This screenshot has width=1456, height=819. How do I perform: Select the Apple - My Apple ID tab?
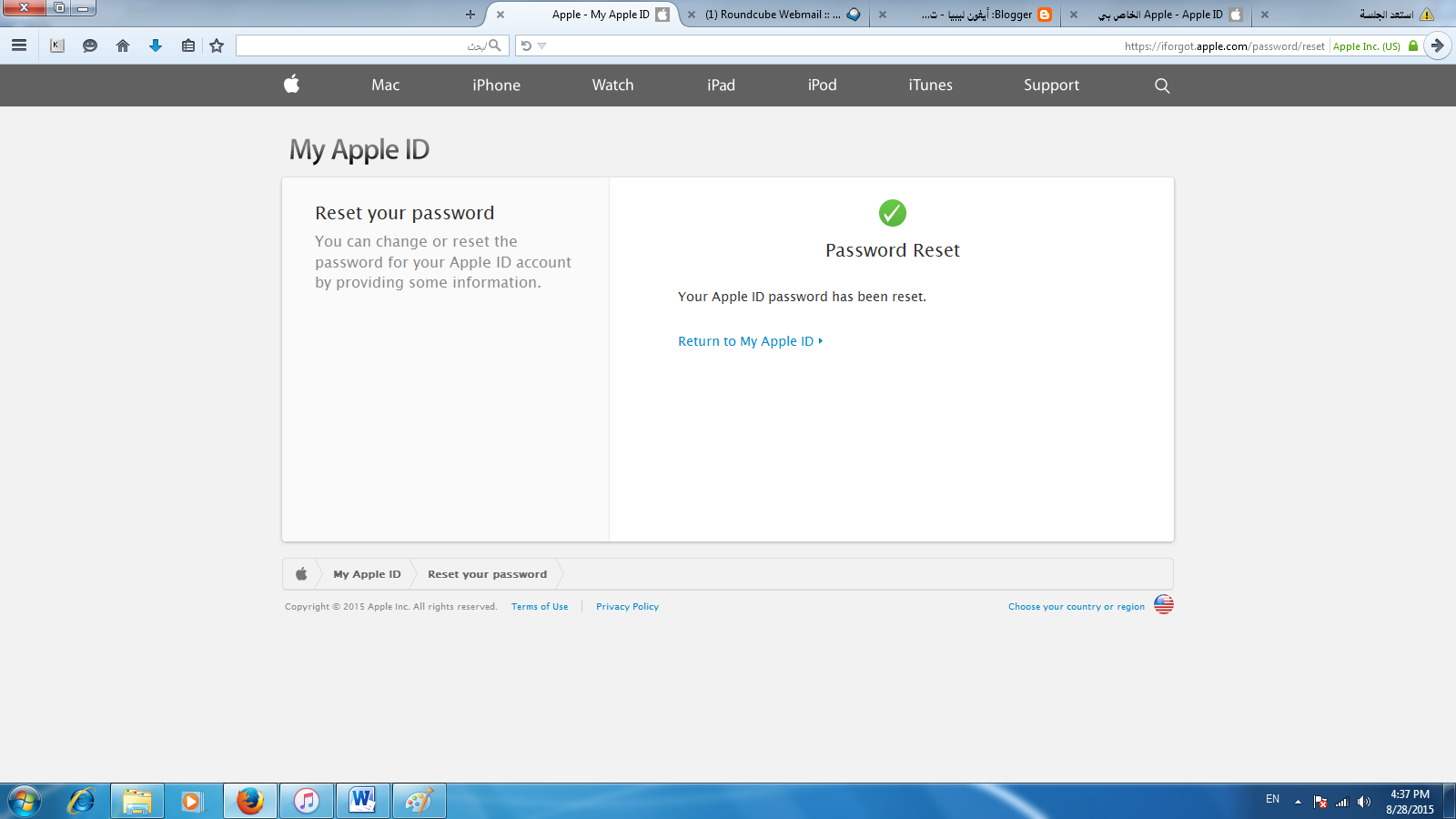point(582,15)
